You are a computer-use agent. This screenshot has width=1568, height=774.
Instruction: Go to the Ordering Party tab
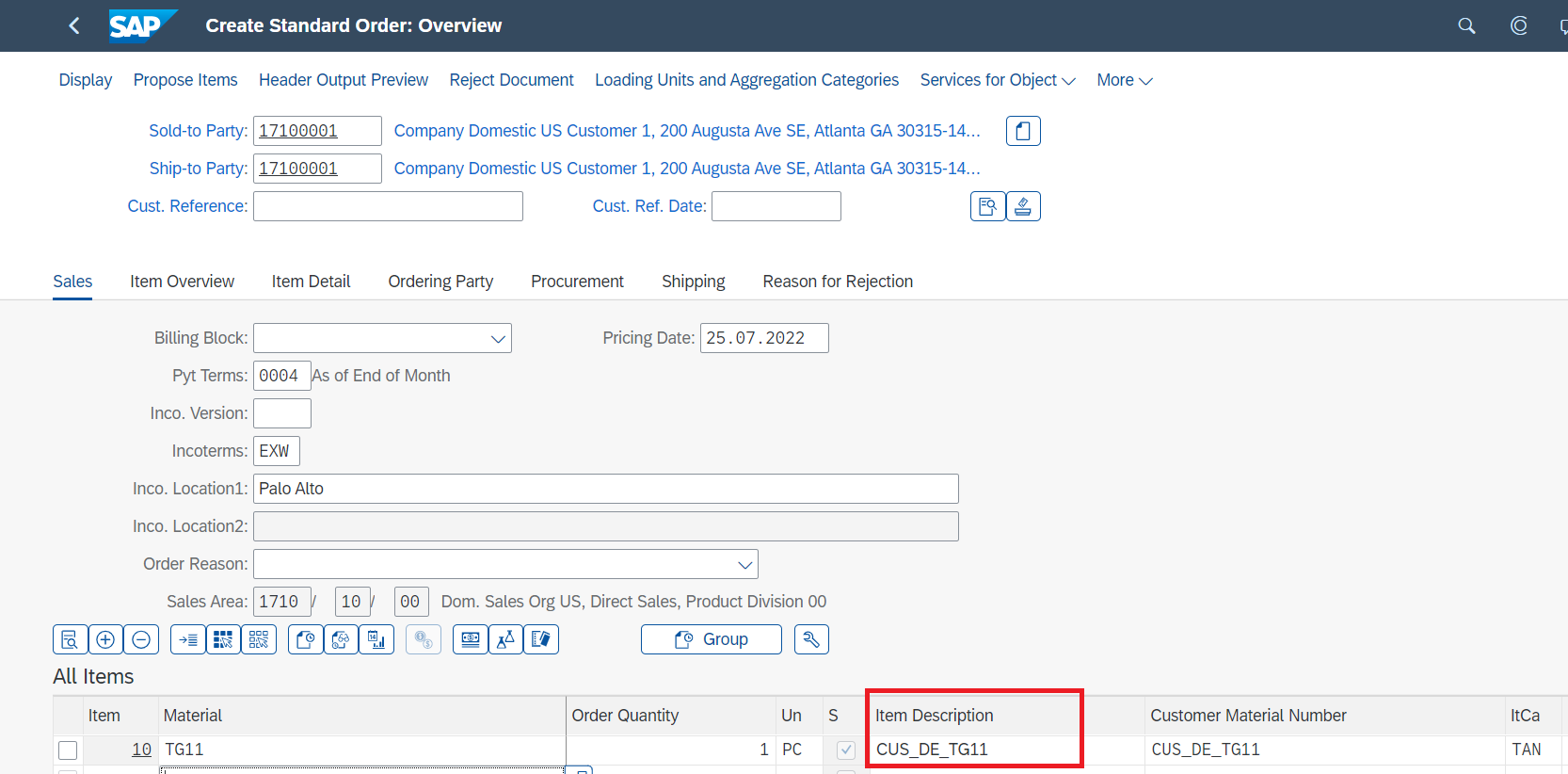pos(440,282)
